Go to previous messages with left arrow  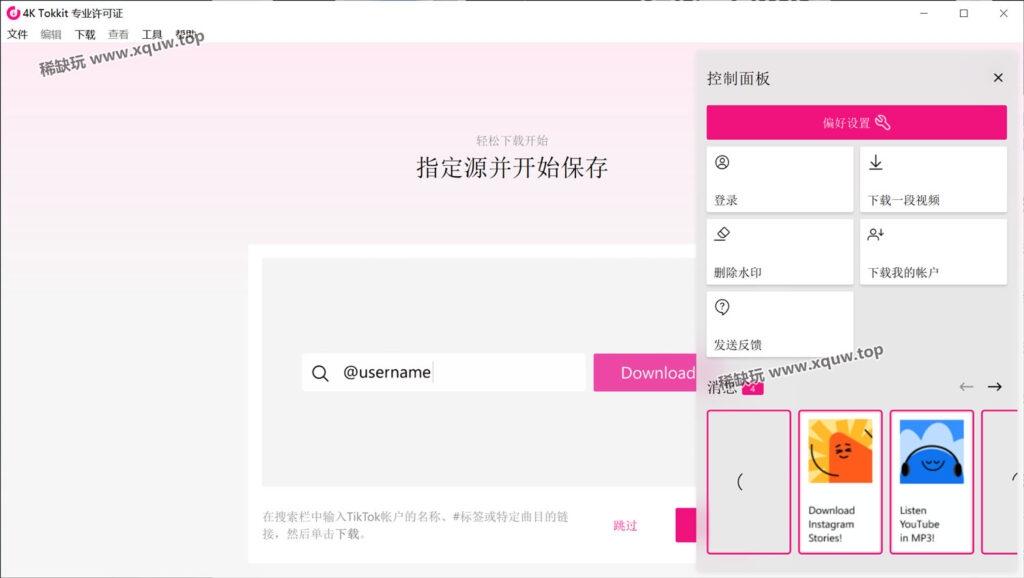(x=966, y=387)
